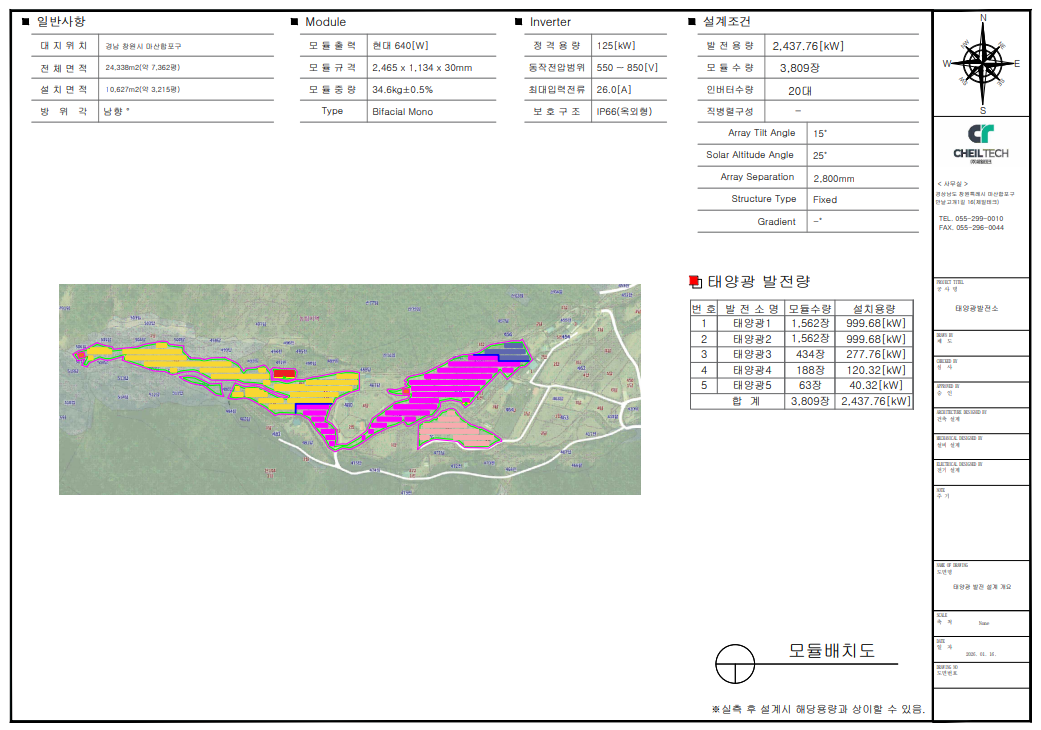Click the inverter rated capacity 125[kW]
Viewport: 1041px width, 730px height.
click(x=616, y=46)
